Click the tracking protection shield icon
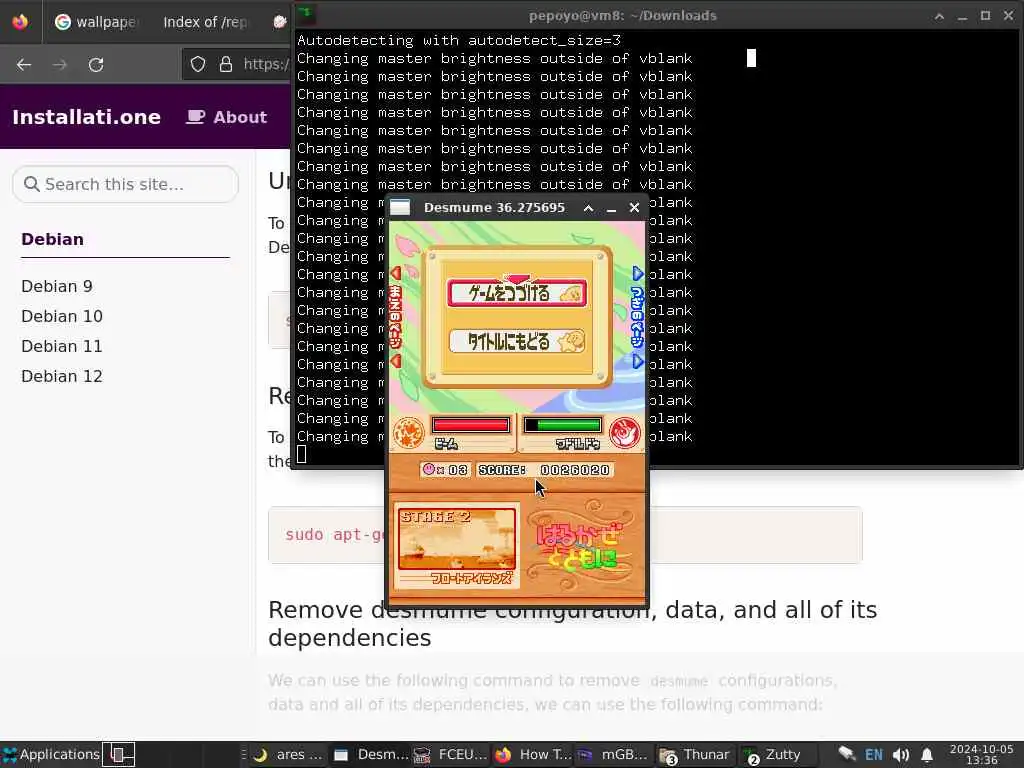1024x768 pixels. [198, 64]
